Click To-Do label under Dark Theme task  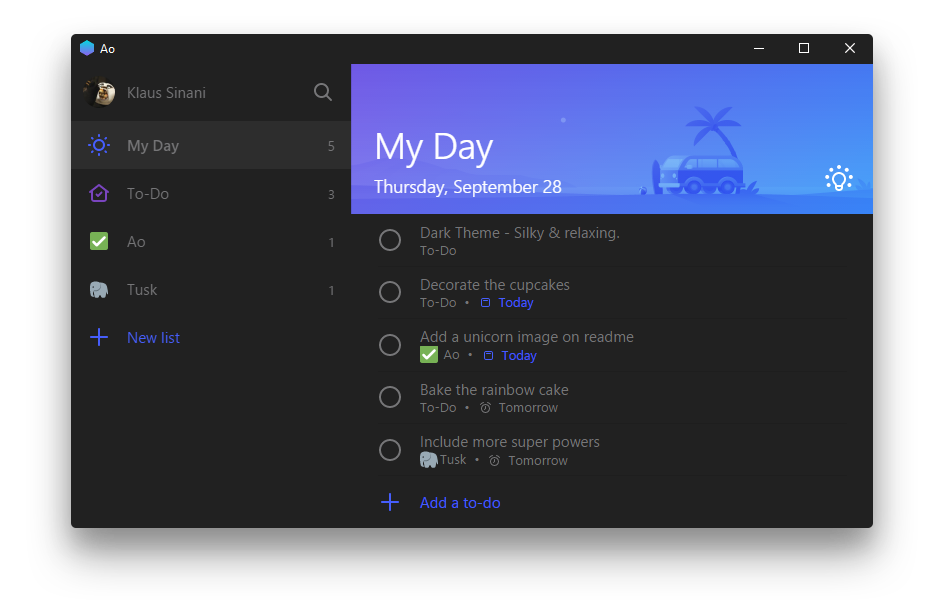(438, 251)
